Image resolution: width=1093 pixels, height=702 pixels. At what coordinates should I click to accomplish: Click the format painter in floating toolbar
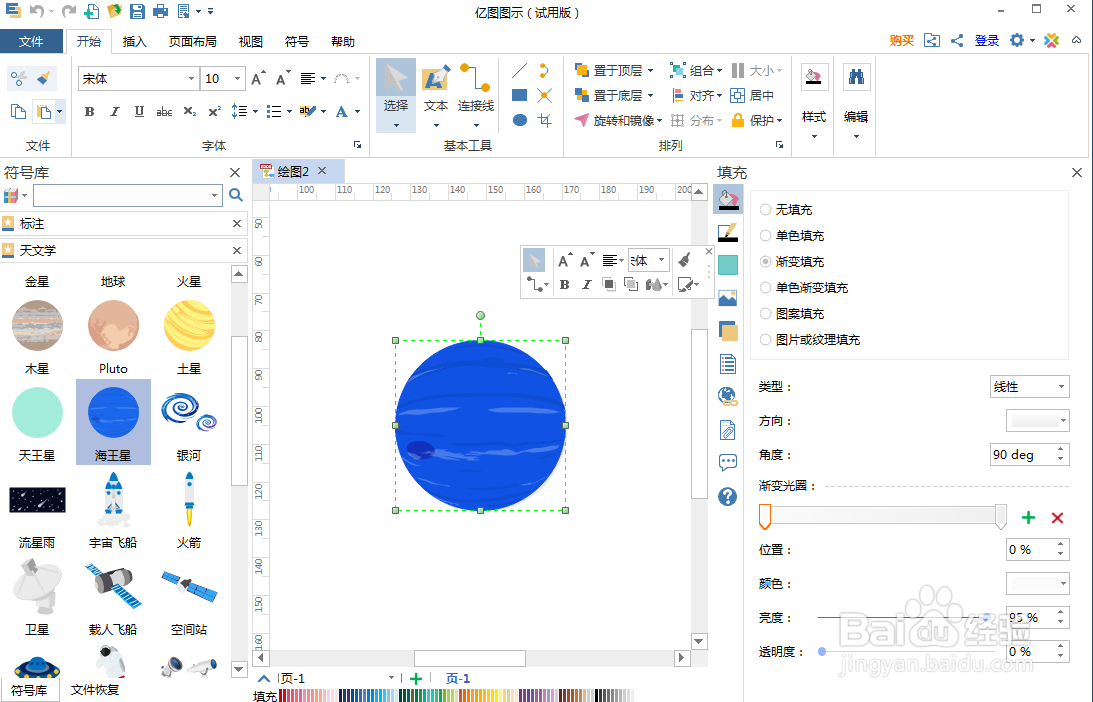[685, 260]
